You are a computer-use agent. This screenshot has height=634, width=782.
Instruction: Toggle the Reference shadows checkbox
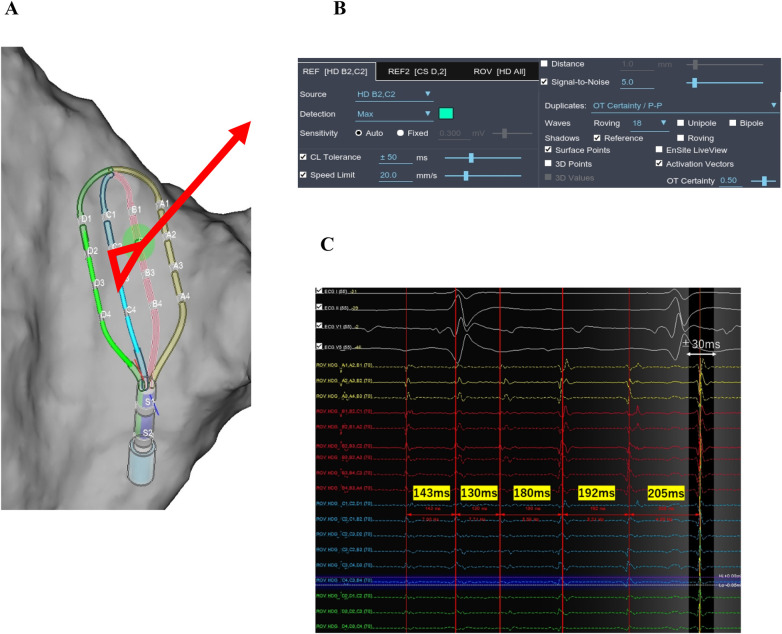tap(597, 138)
